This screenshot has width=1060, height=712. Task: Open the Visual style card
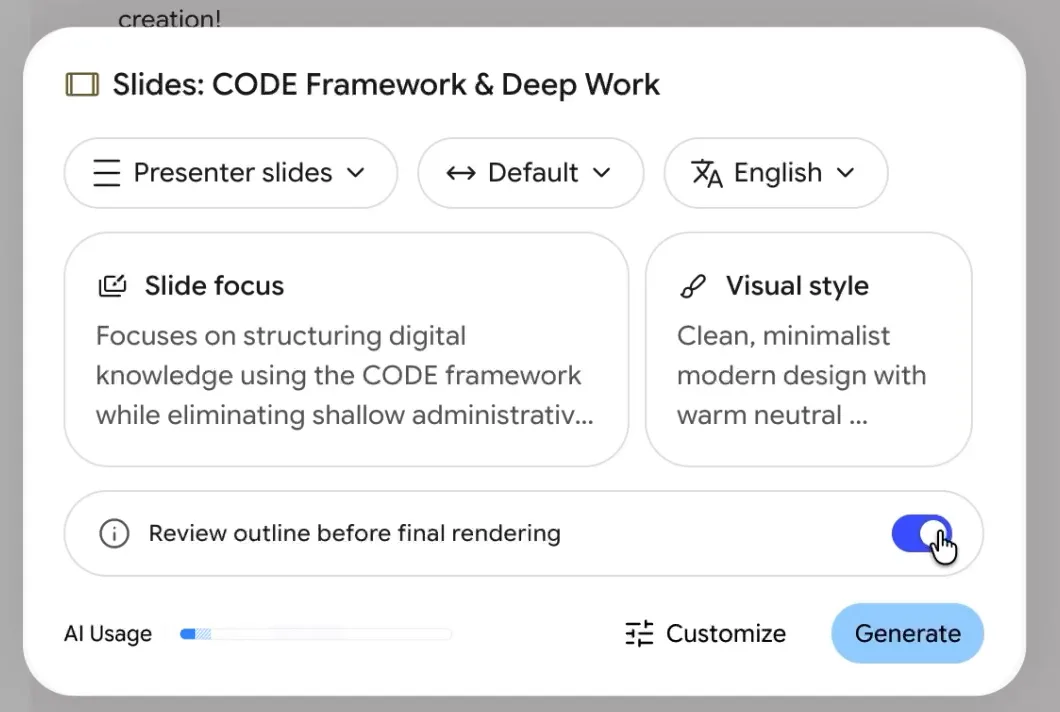coord(809,350)
